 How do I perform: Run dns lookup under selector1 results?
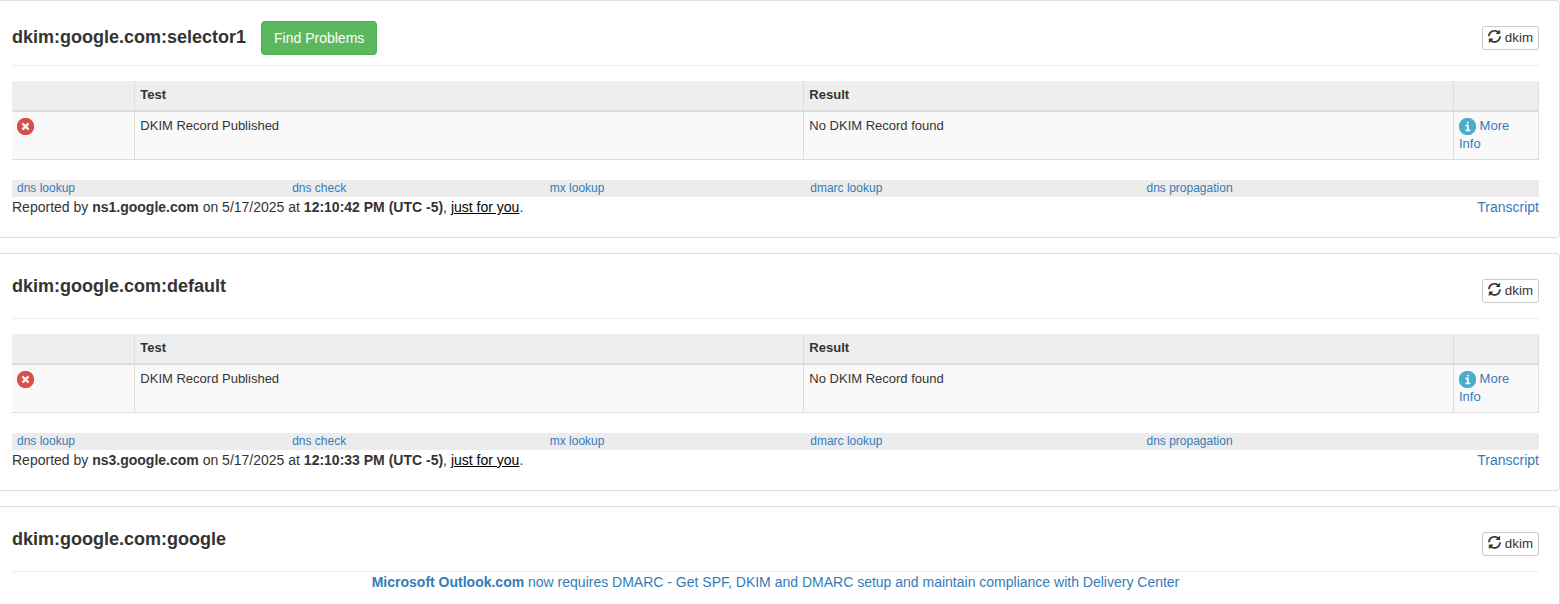46,188
